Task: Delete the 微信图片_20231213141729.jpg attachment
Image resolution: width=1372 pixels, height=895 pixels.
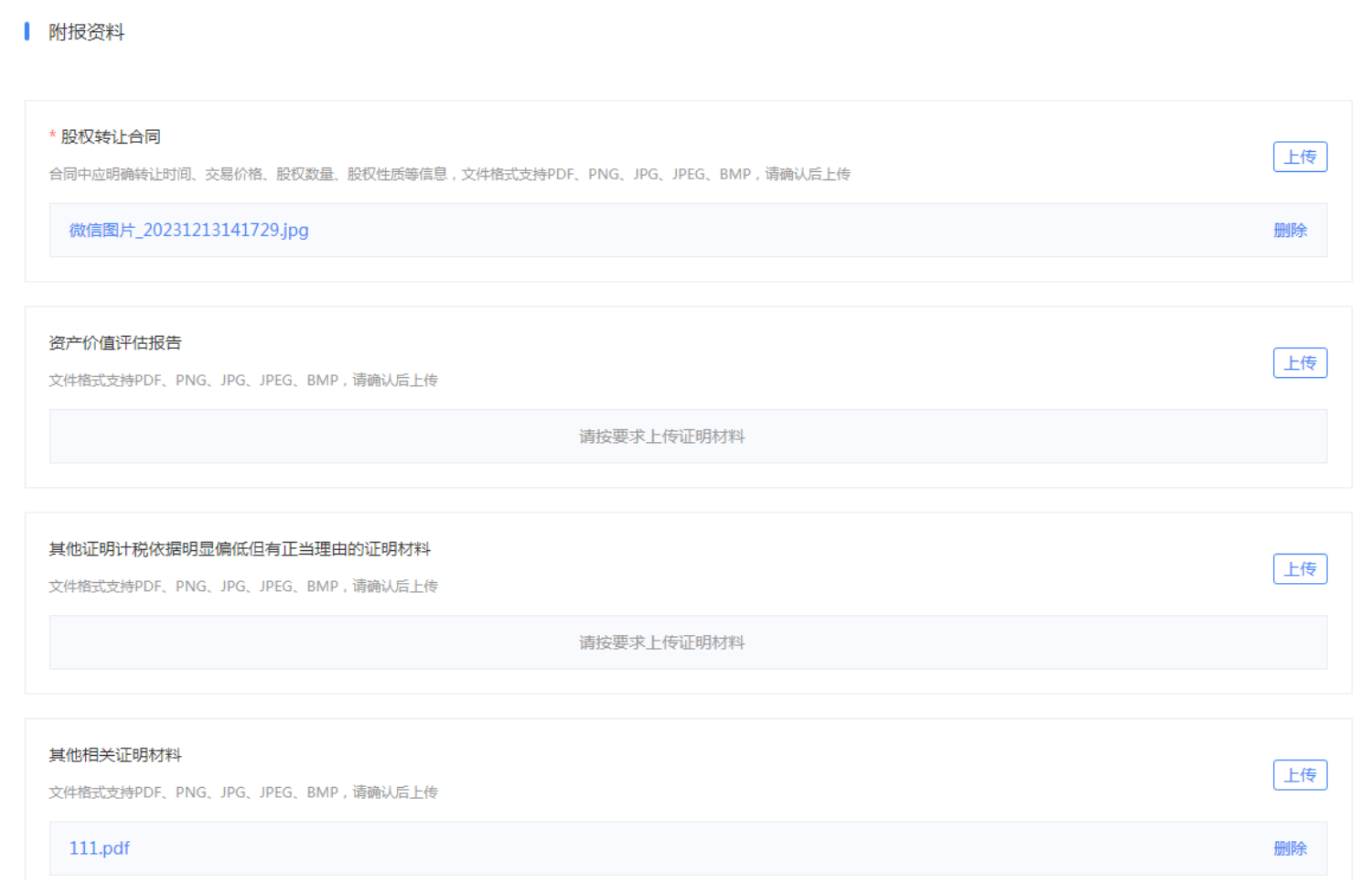Action: pos(1290,231)
